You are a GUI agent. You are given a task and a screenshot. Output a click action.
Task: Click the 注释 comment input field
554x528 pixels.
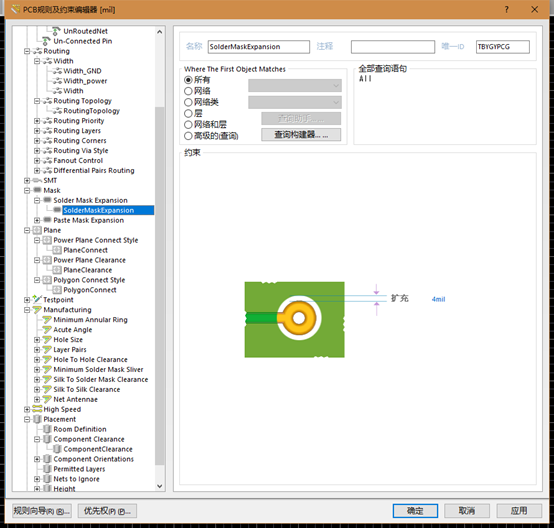coord(393,47)
